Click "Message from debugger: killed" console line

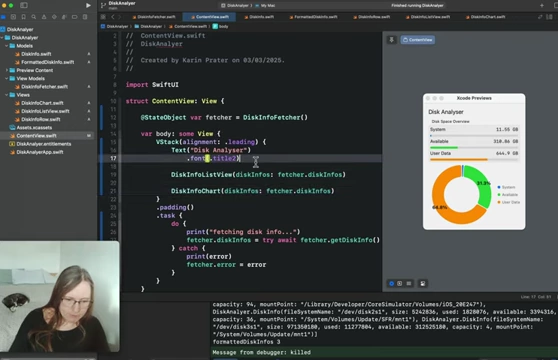point(262,353)
